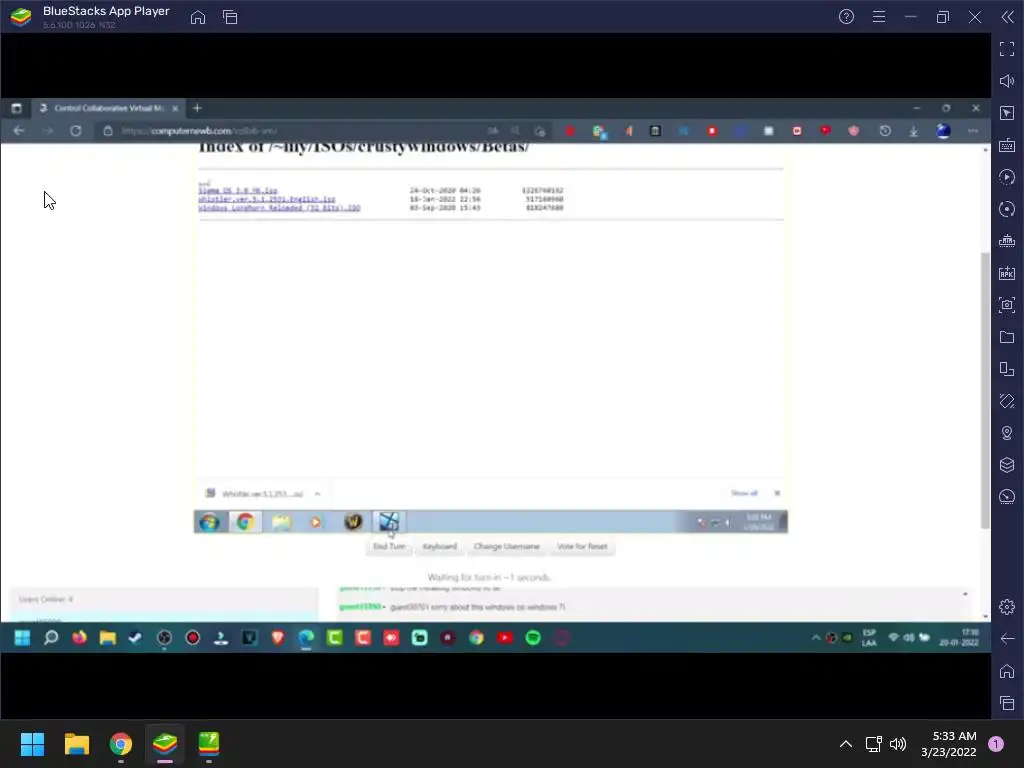Open the browser downloads arrow icon
1024x768 pixels.
914,131
